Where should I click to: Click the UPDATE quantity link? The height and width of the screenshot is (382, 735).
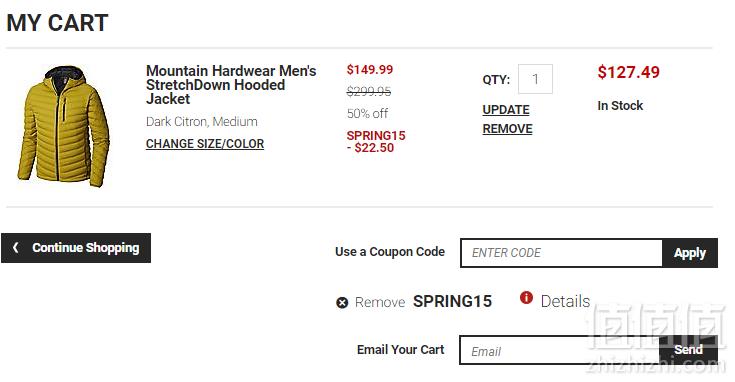click(x=506, y=110)
